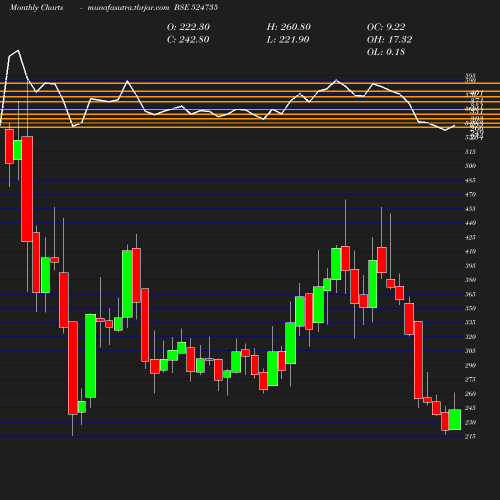Click the 290 price axis label

click(x=470, y=365)
